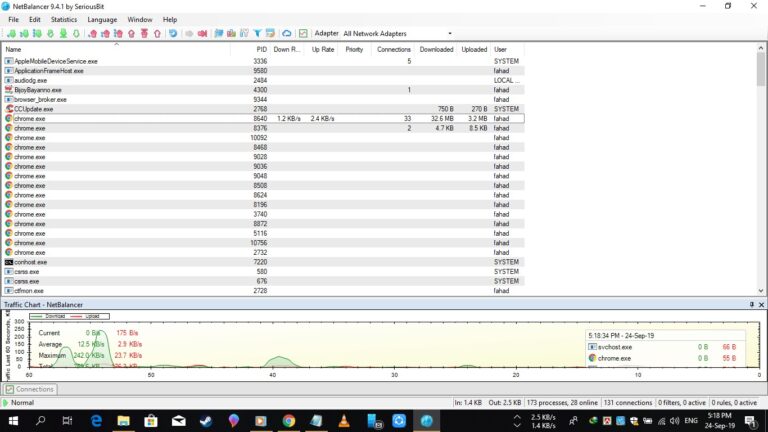Set low upload priority (first red toolbar icon)
Viewport: 768px width, 432px height.
[93, 33]
